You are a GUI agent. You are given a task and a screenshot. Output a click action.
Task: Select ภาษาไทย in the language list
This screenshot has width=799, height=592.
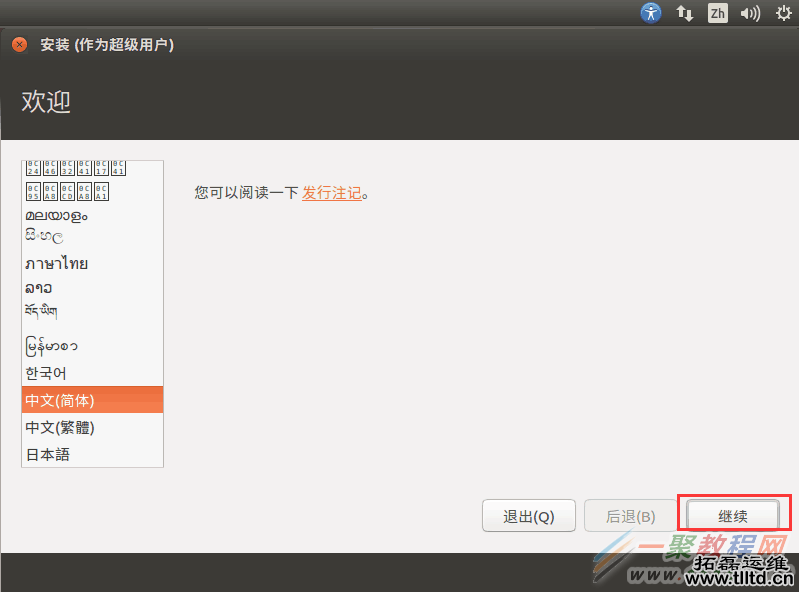click(92, 263)
